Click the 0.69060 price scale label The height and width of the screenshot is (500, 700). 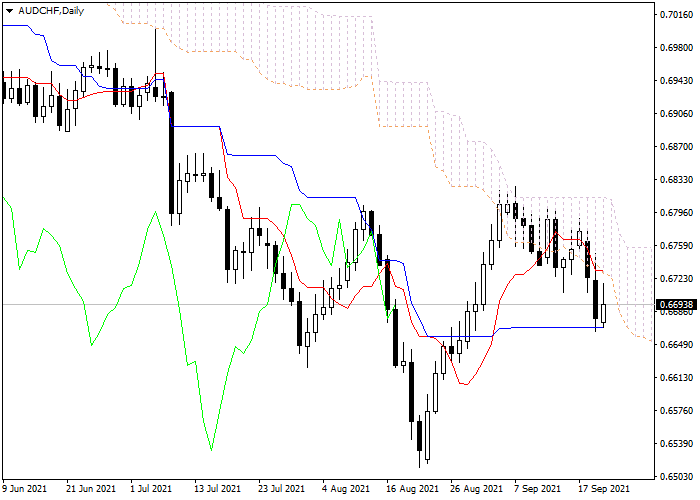pyautogui.click(x=676, y=114)
